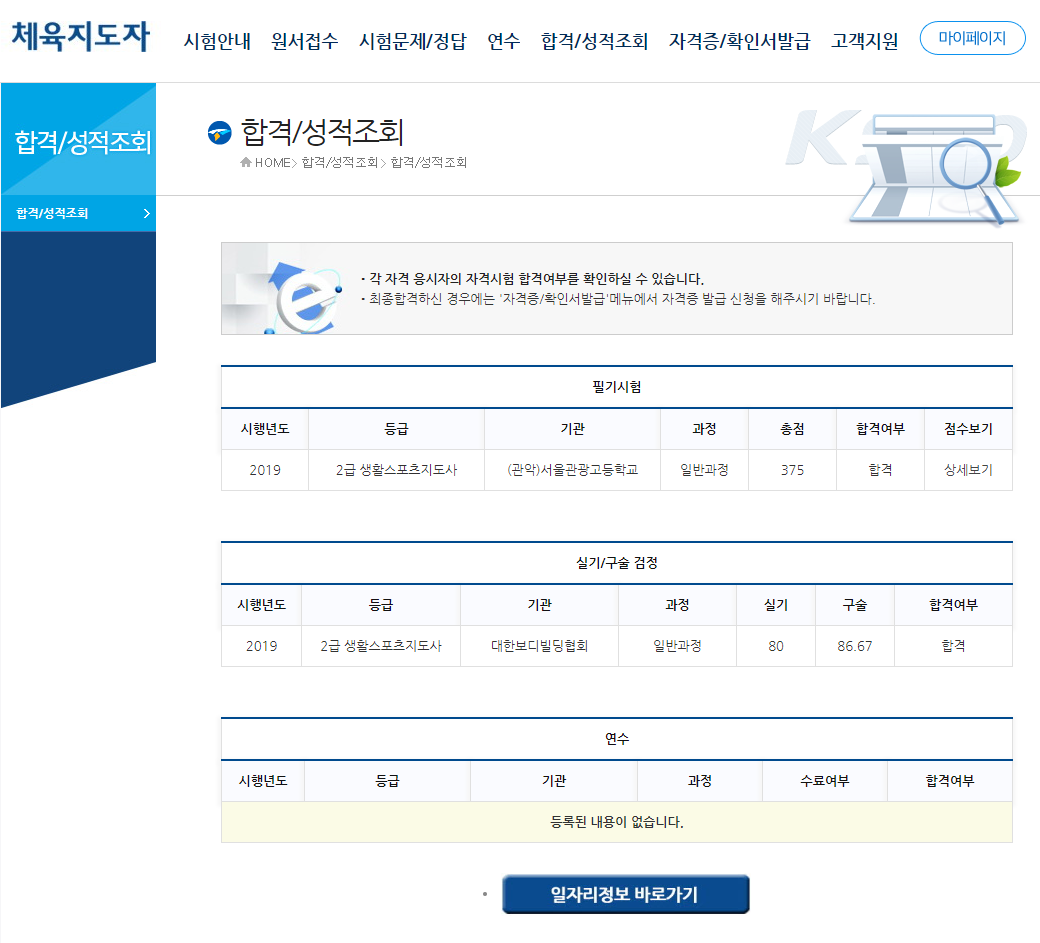Open the 원서접수 menu
Screen dimensions: 1040x943
[303, 41]
